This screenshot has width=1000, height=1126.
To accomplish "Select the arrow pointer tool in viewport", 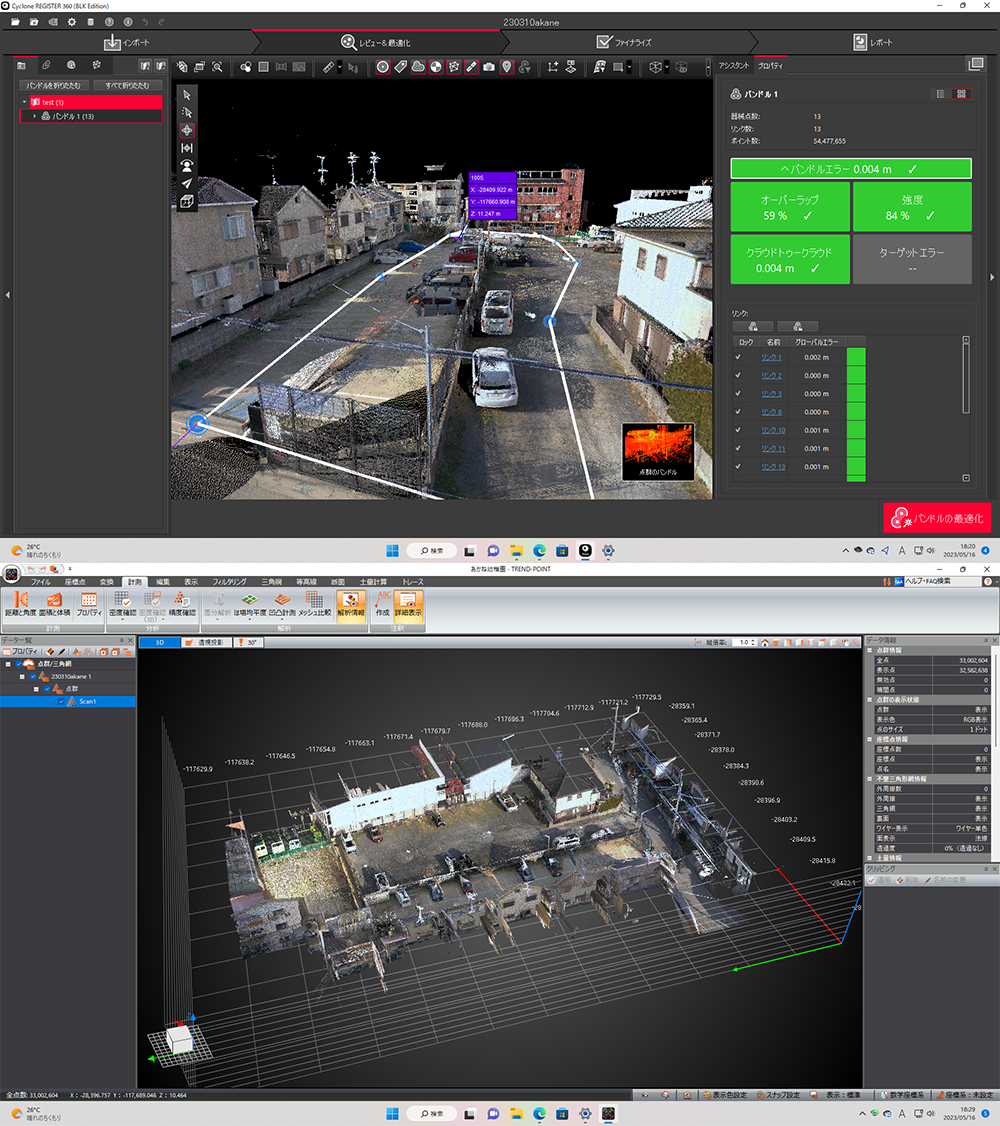I will 187,94.
